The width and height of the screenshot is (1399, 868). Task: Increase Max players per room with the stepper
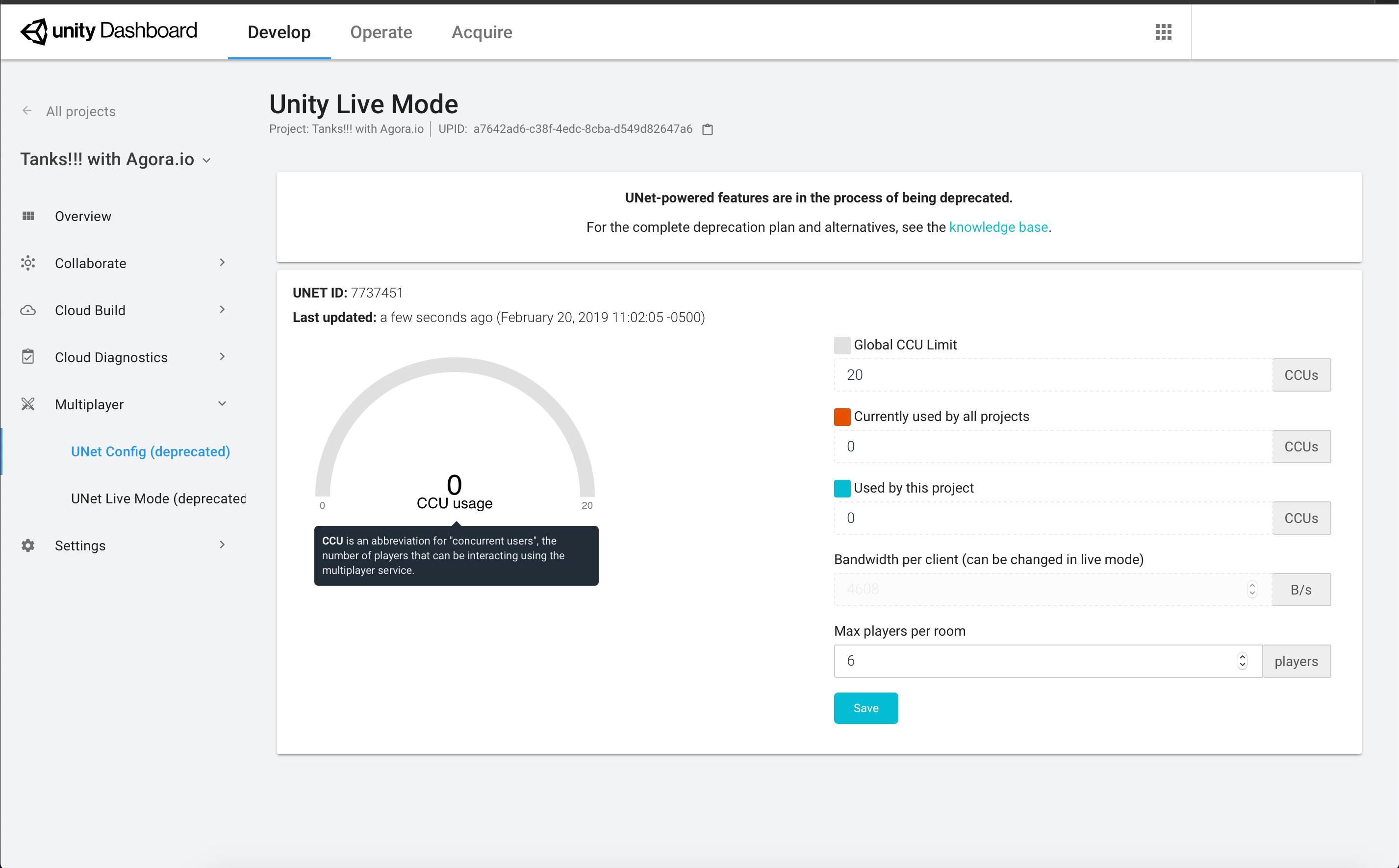[x=1242, y=657]
